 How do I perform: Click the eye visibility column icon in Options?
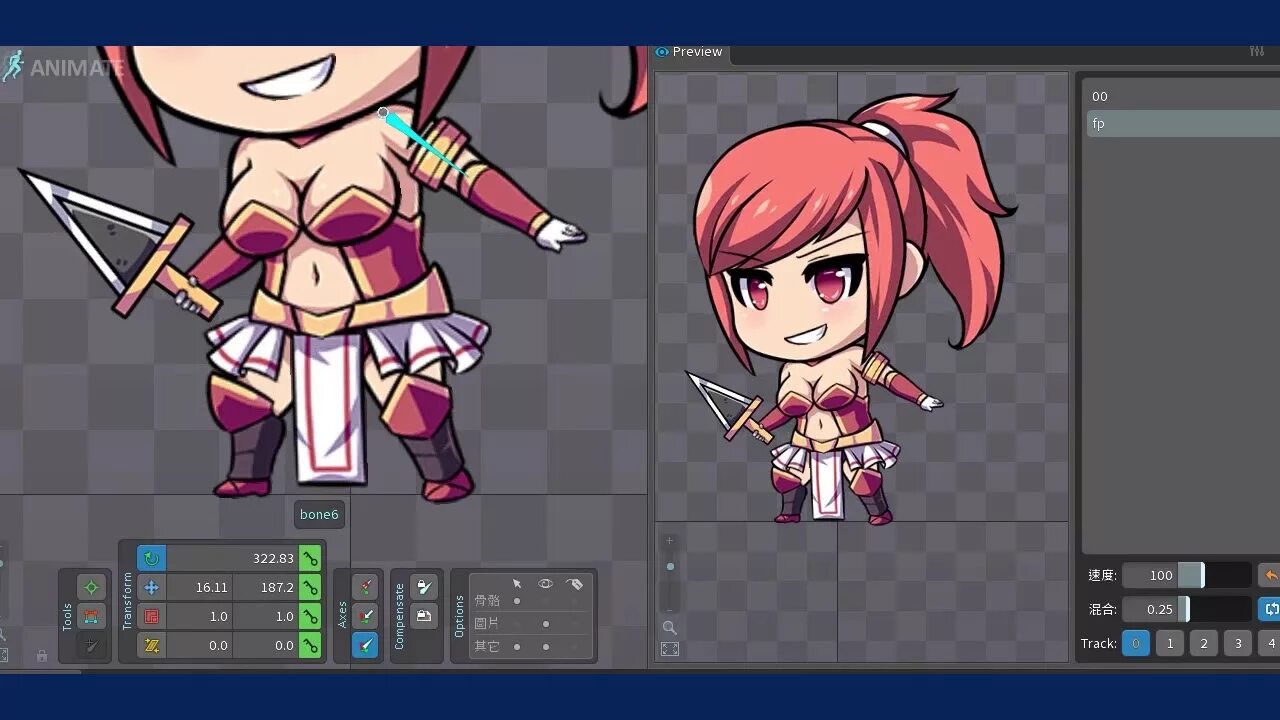click(546, 584)
